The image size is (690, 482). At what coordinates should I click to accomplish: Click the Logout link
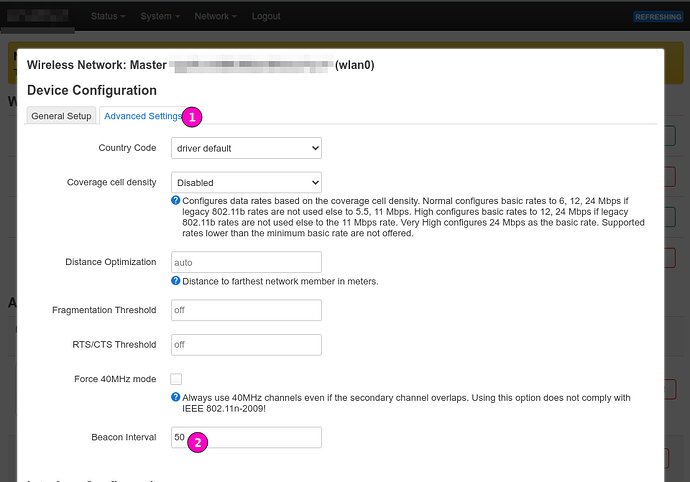point(266,16)
